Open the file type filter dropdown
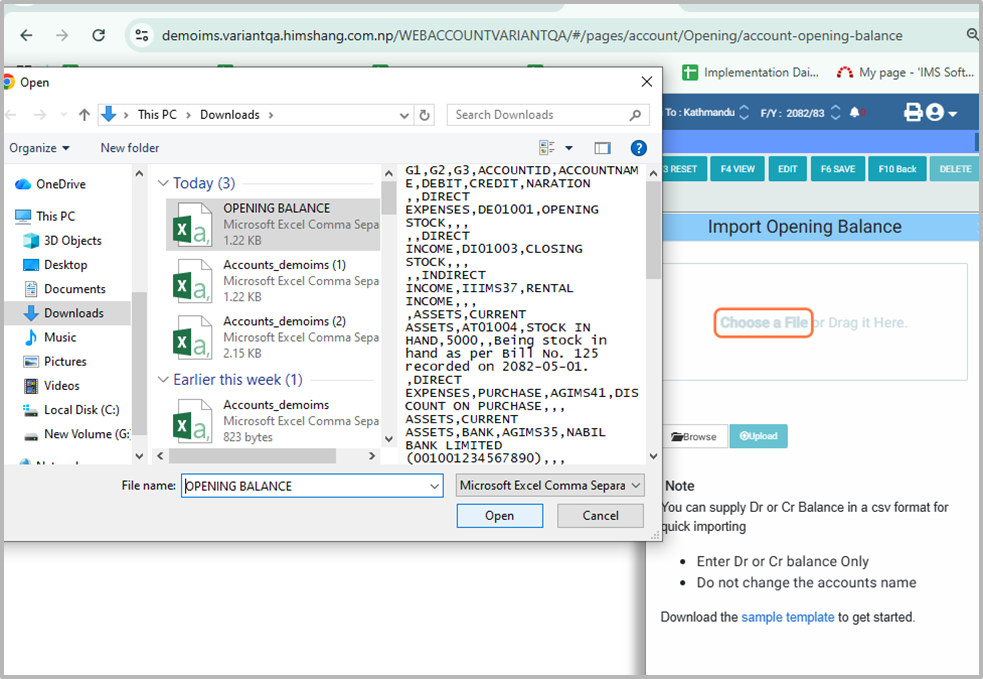 coord(549,486)
